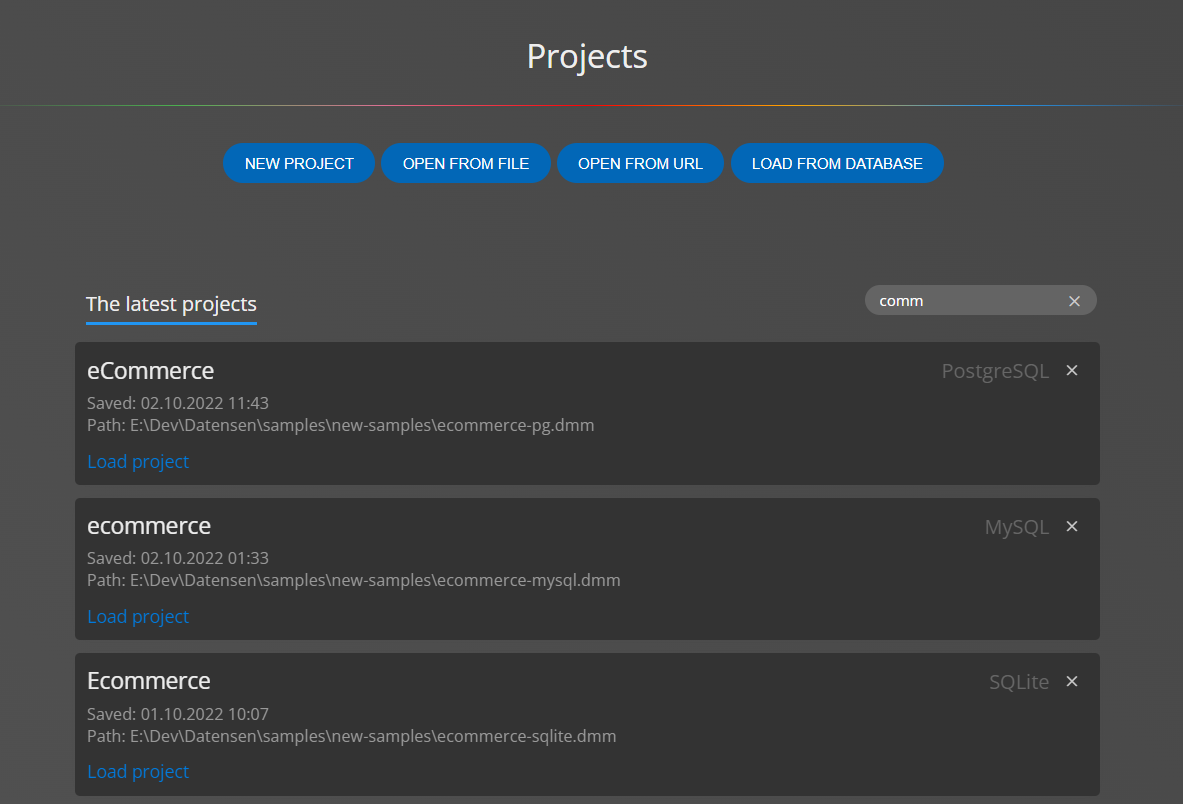Click the SQLite database type label

[1018, 681]
